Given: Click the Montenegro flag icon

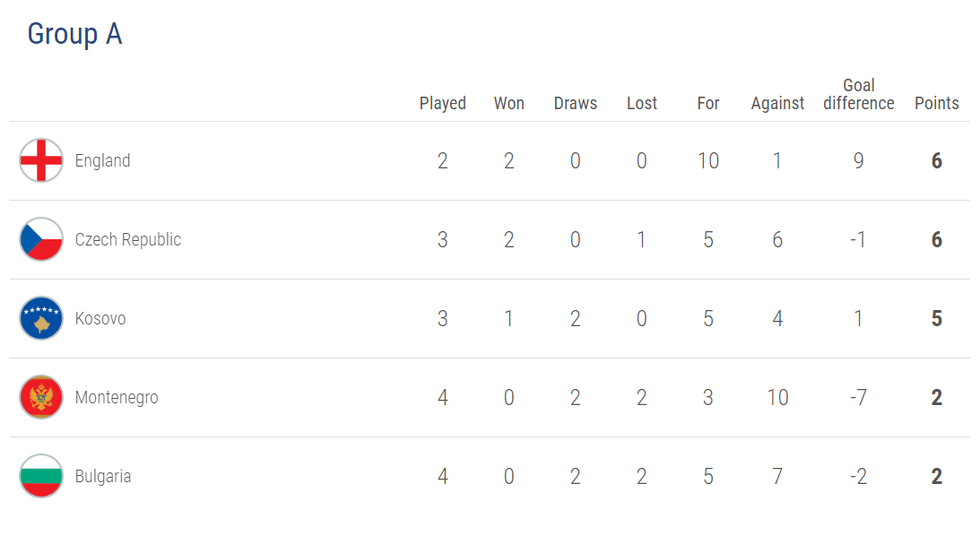Looking at the screenshot, I should [41, 398].
